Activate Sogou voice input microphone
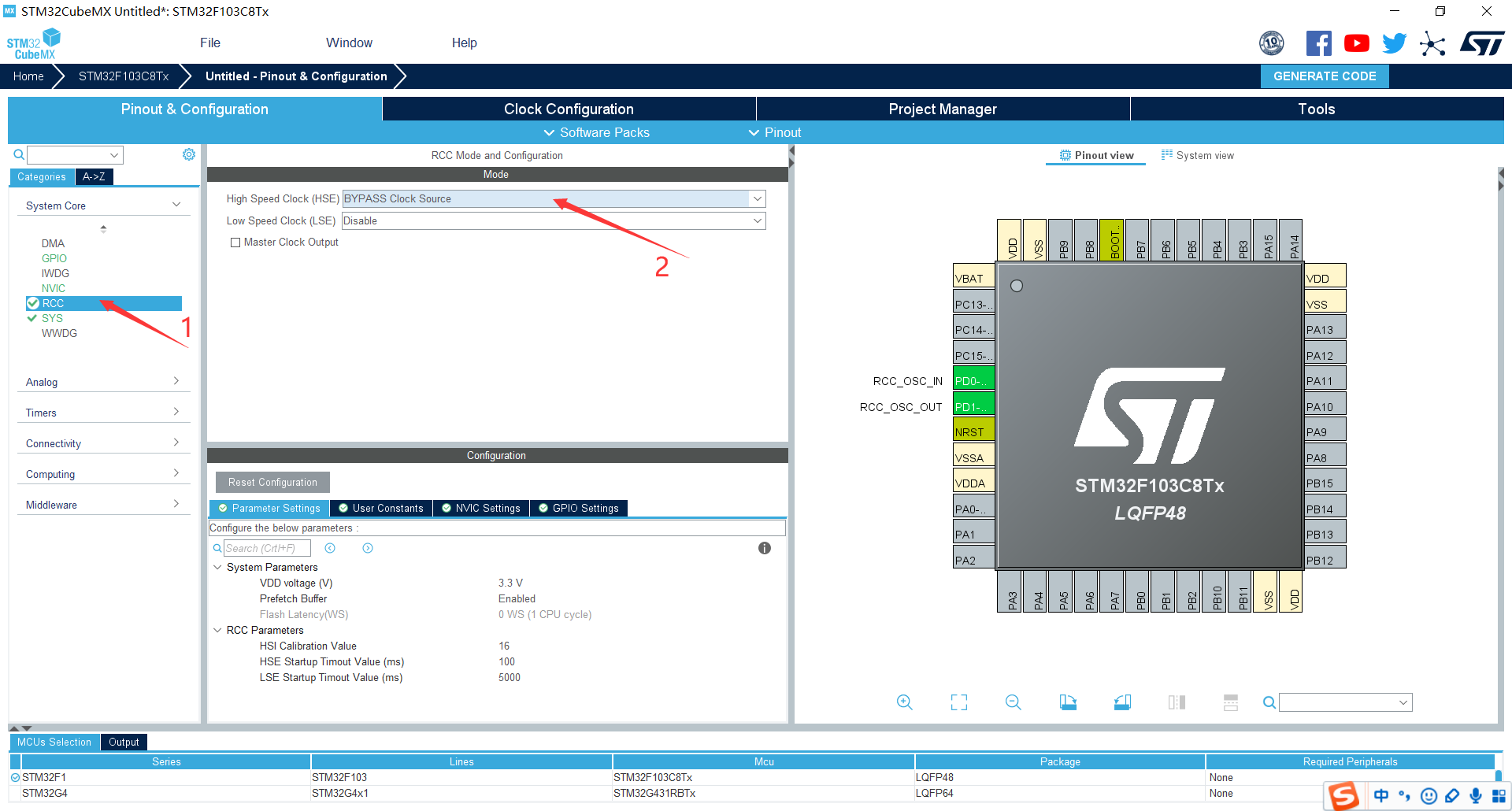Screen dimensions: 1512x811 tap(1476, 796)
